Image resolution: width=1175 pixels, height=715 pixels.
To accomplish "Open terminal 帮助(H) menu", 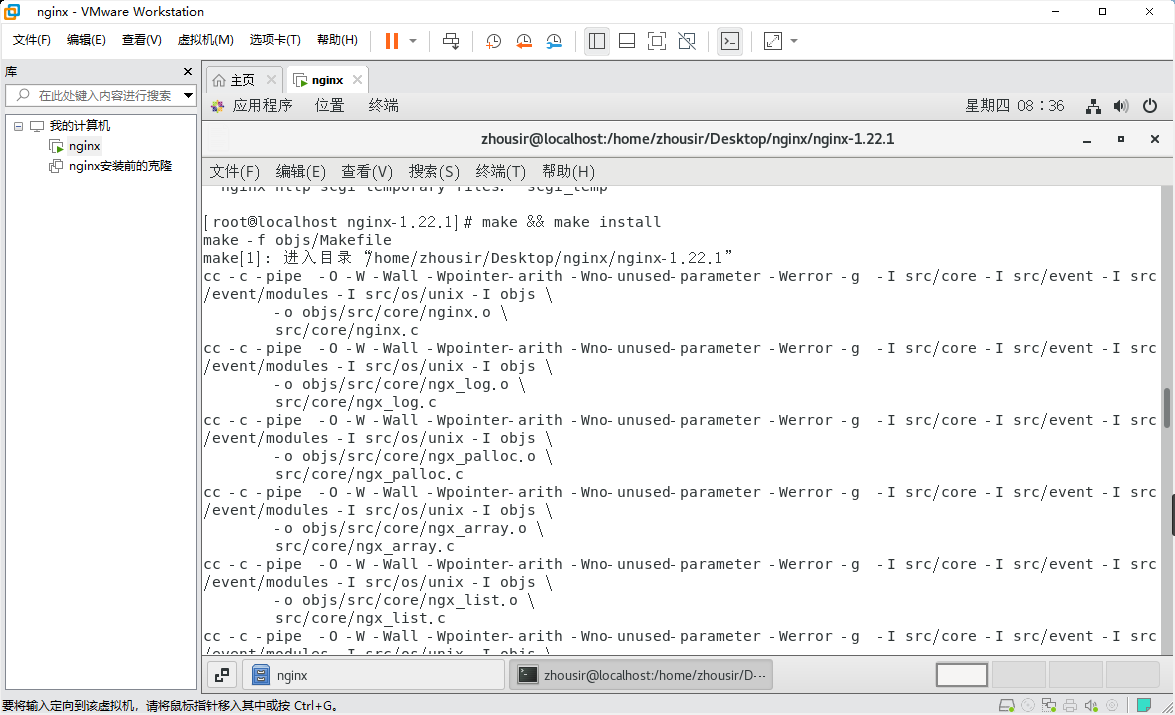I will click(568, 172).
